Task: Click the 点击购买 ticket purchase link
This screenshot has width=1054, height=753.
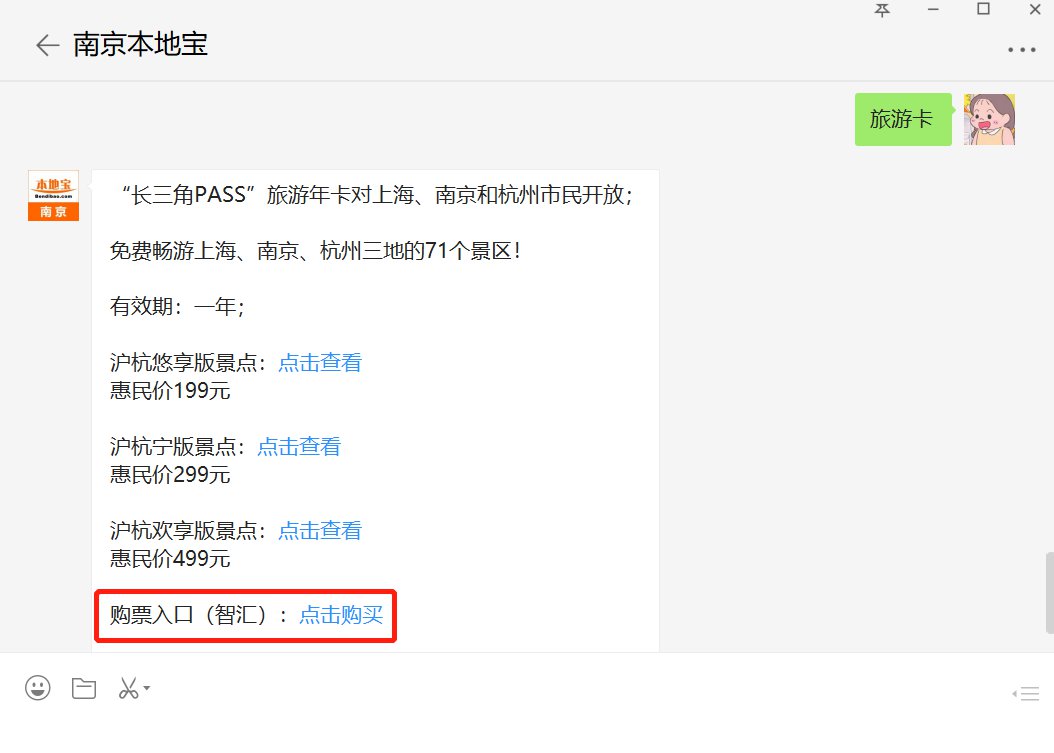Action: [x=341, y=615]
